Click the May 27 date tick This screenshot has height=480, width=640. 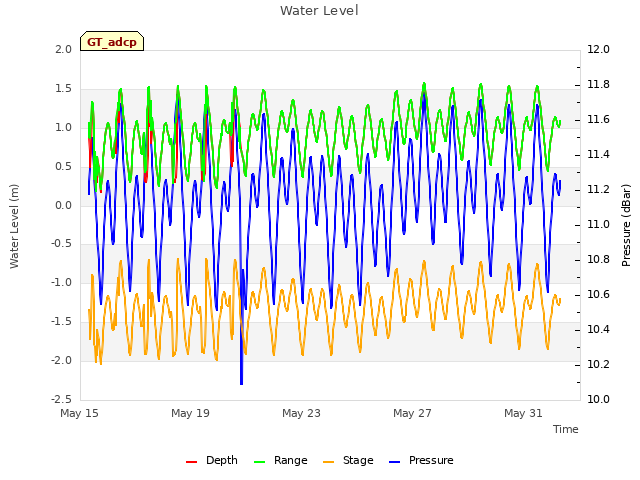tap(412, 413)
